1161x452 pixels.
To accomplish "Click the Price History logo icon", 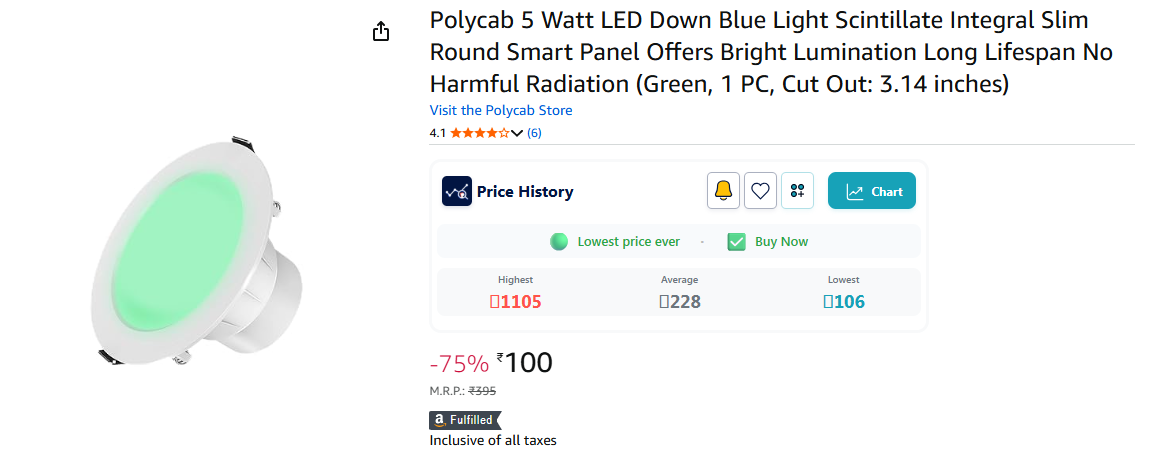I will click(457, 191).
